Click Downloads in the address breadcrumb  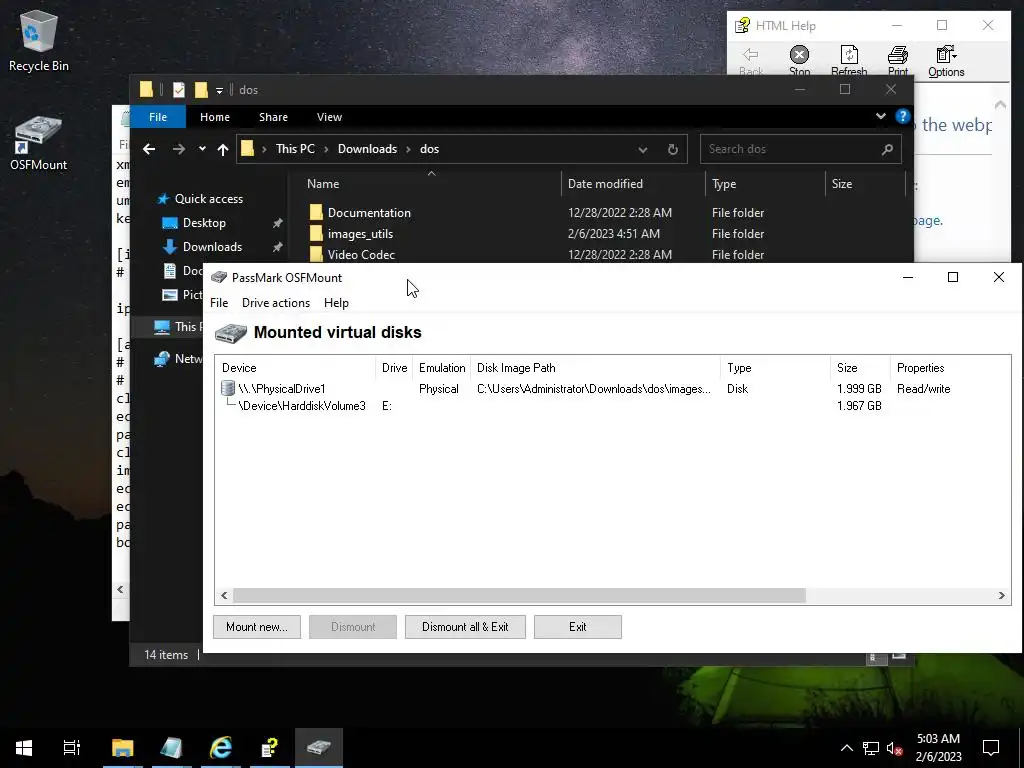(367, 149)
